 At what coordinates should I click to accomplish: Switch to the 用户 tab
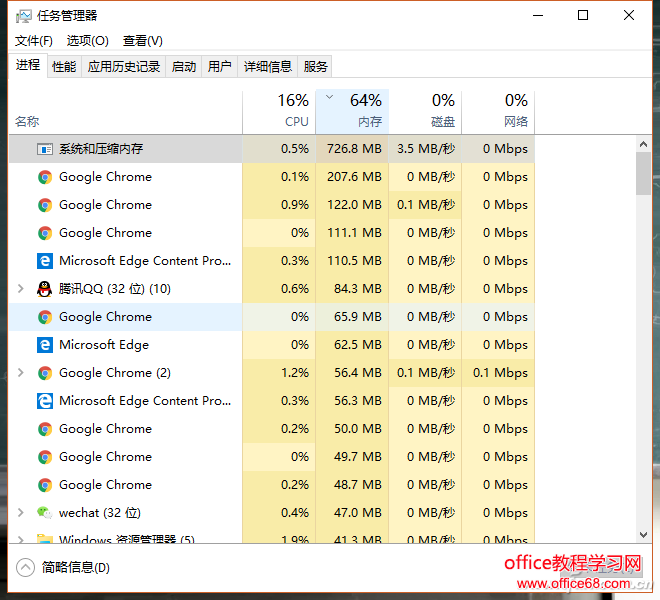(x=219, y=67)
